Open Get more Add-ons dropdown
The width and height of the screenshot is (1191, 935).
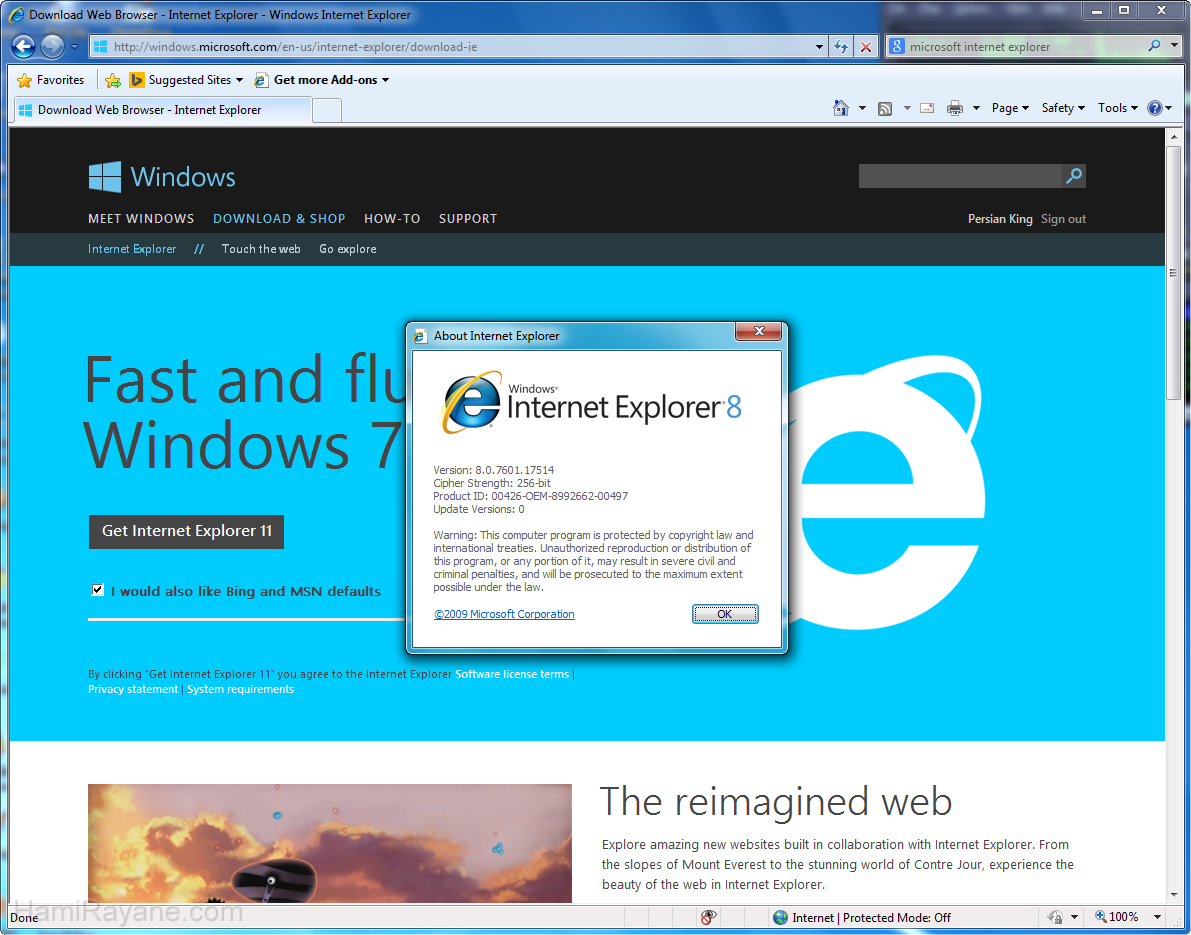coord(321,80)
